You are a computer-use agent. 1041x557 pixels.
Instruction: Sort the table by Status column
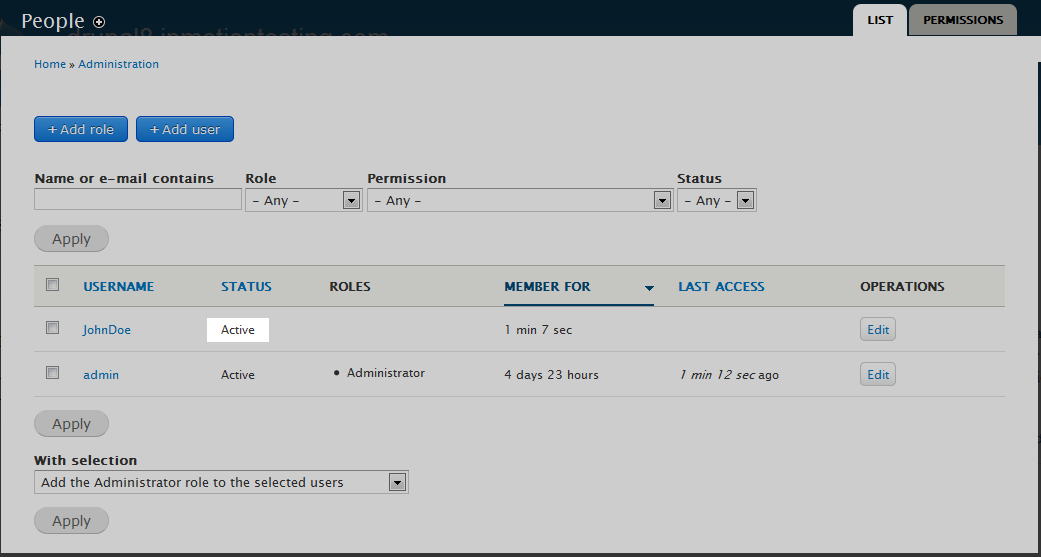pos(246,287)
